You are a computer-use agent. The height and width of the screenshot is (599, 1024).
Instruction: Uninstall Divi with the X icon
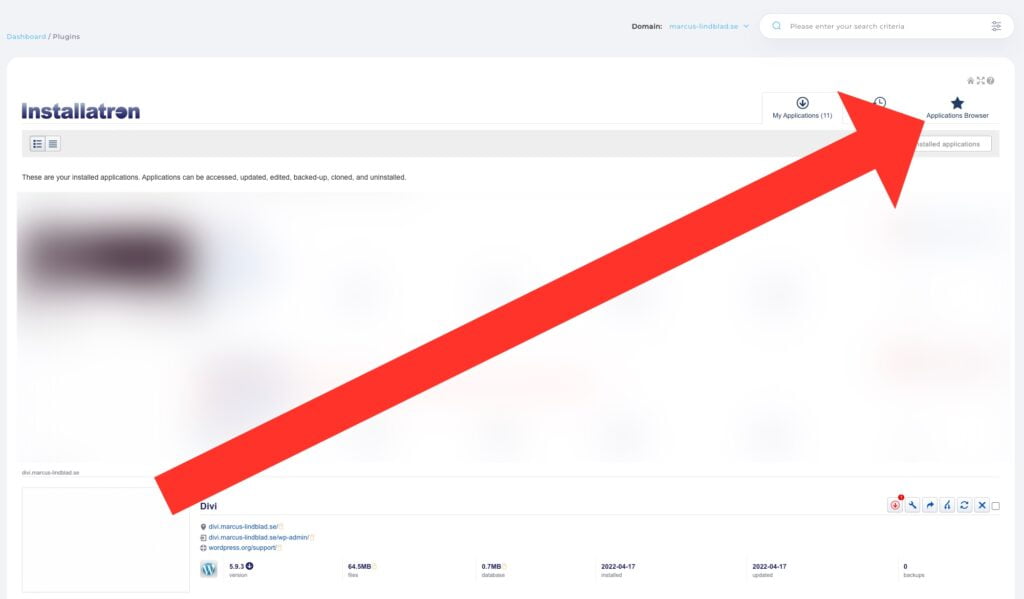(982, 505)
